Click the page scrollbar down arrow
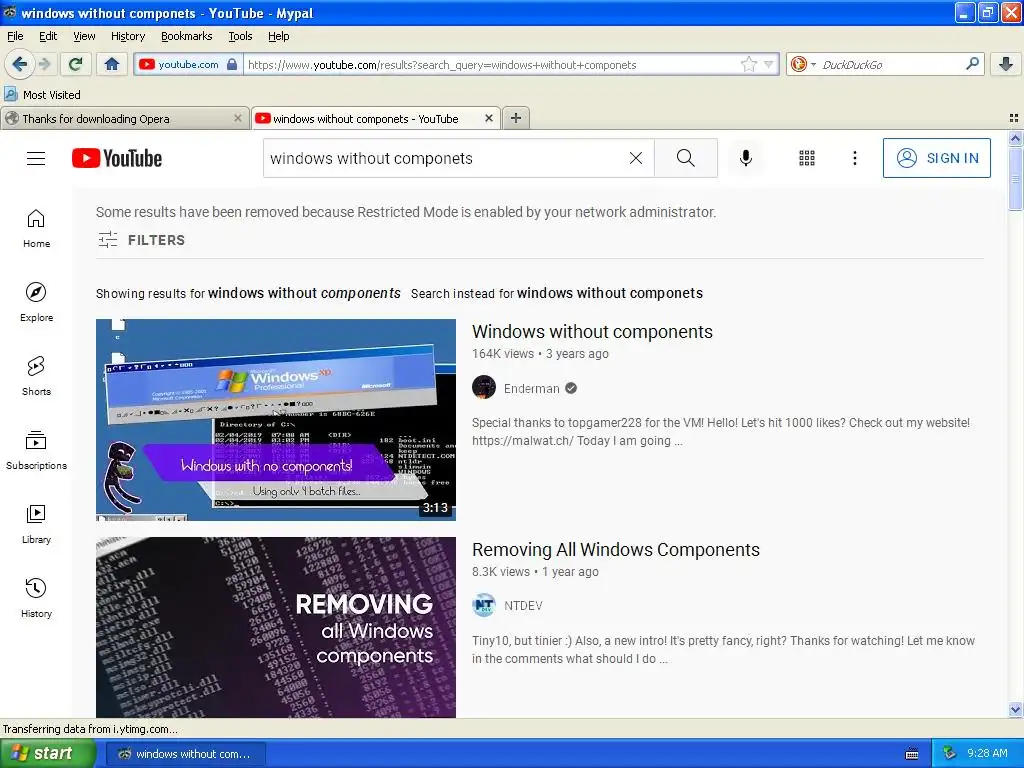 [1015, 710]
